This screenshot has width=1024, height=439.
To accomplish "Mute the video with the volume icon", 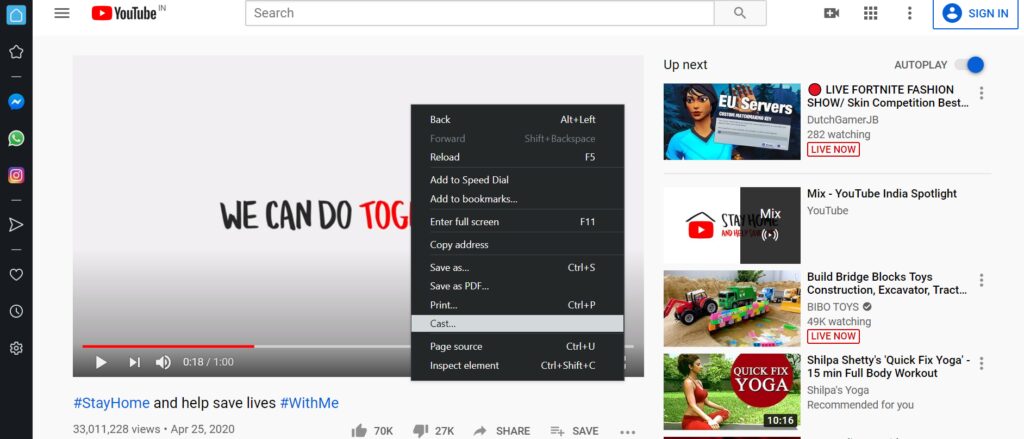I will pos(163,362).
